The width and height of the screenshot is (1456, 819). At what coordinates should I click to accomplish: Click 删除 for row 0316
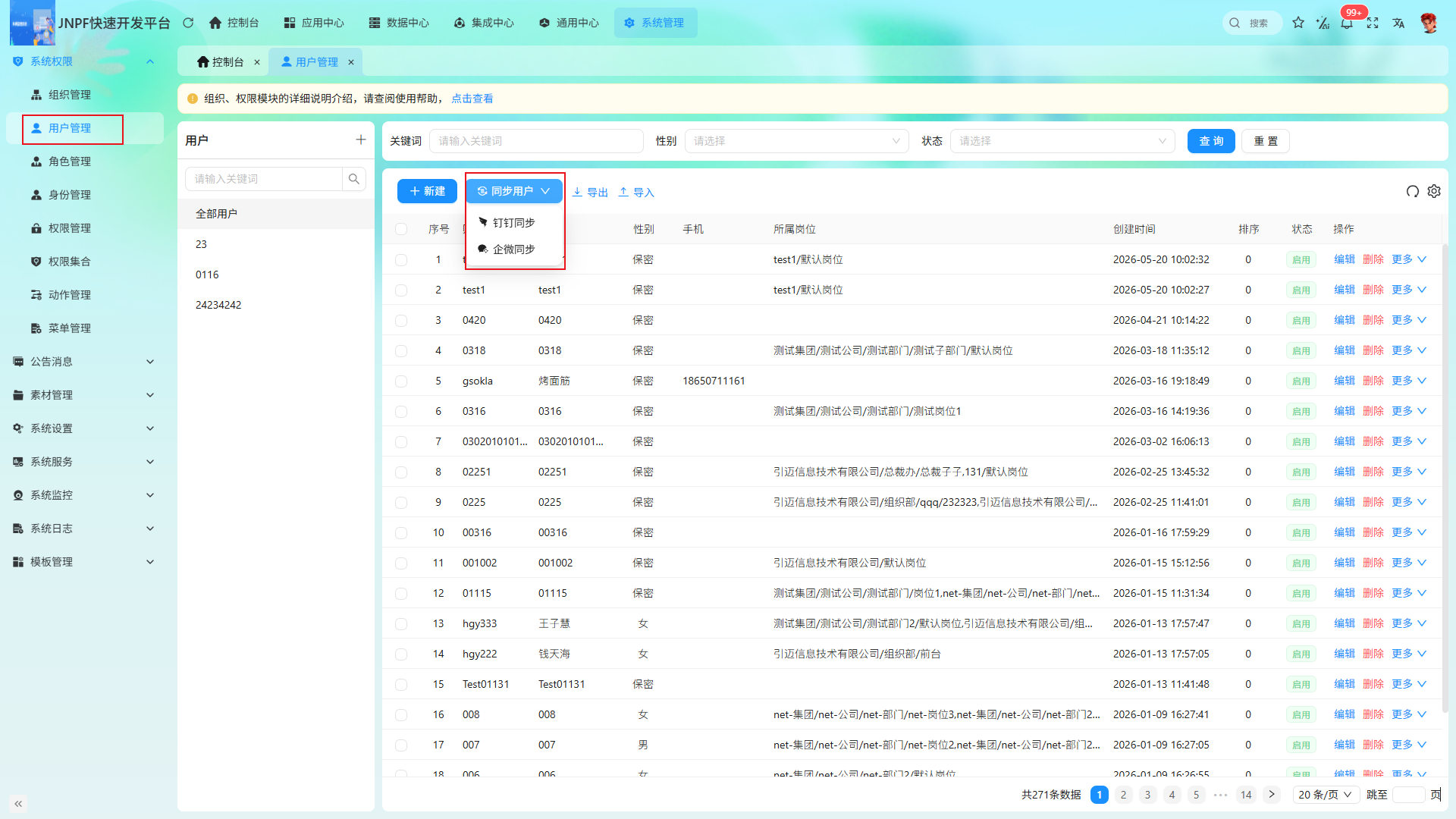pos(1373,411)
